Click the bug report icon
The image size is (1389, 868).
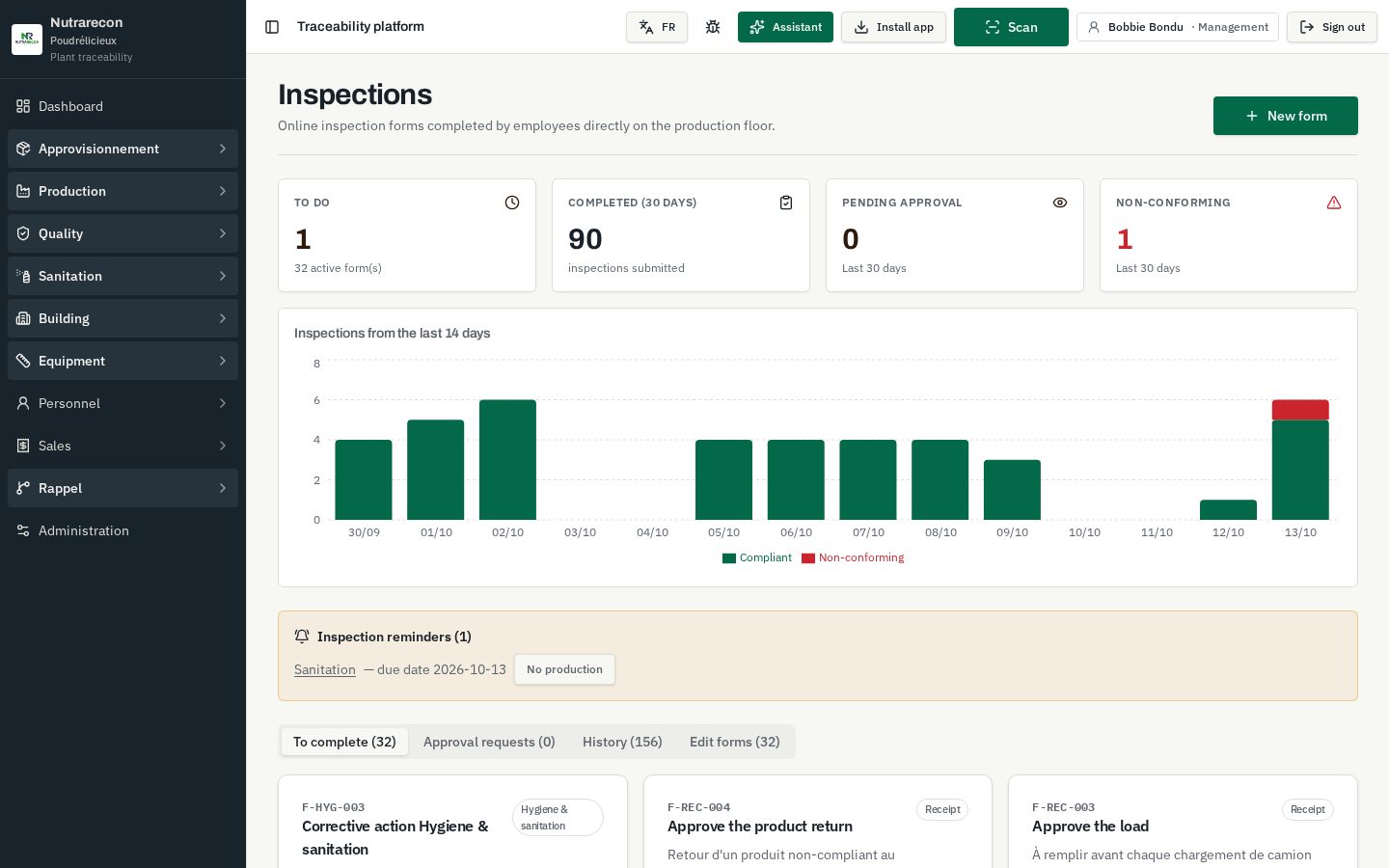tap(713, 27)
